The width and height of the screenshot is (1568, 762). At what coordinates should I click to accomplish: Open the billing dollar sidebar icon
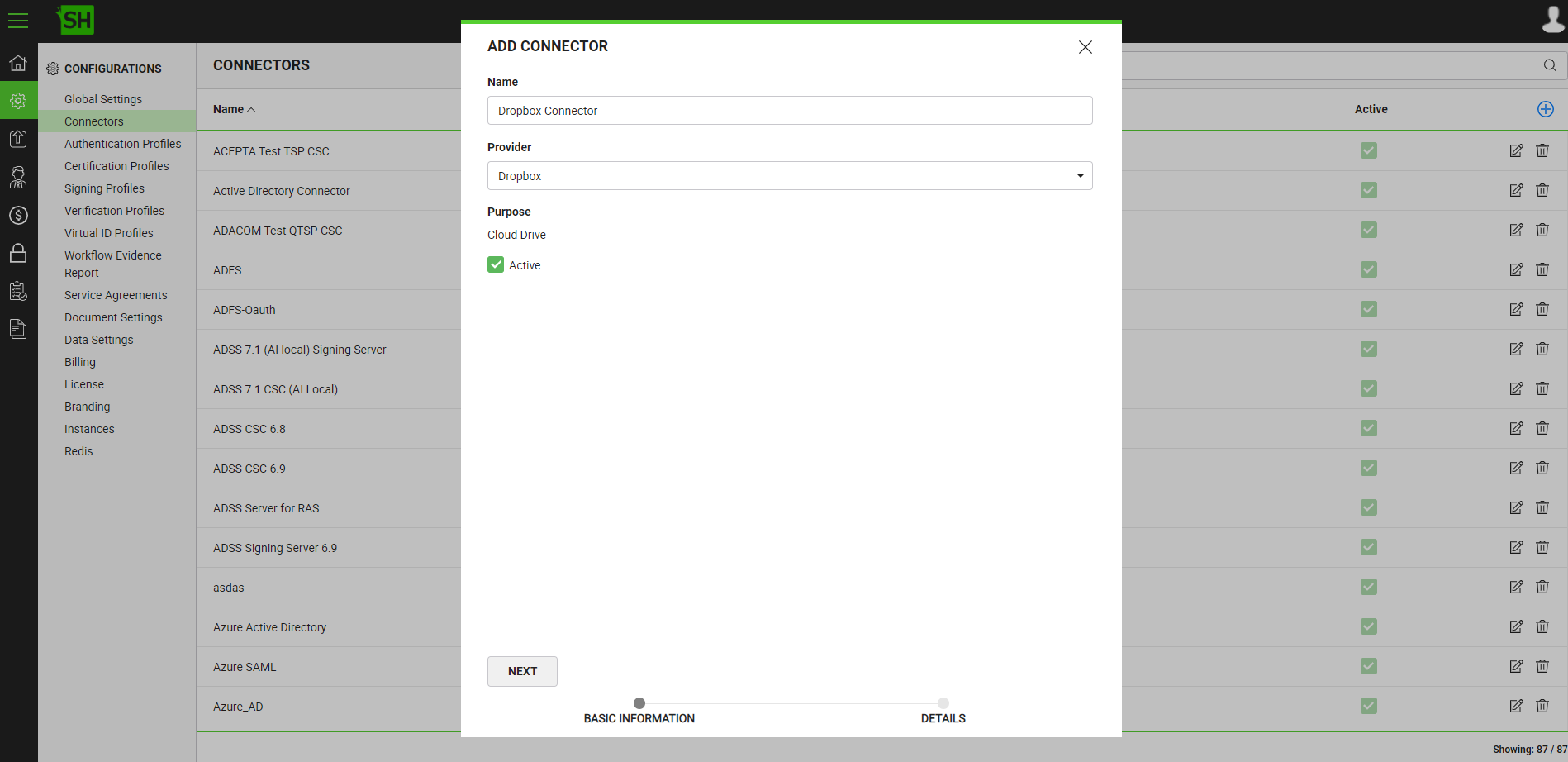point(18,215)
